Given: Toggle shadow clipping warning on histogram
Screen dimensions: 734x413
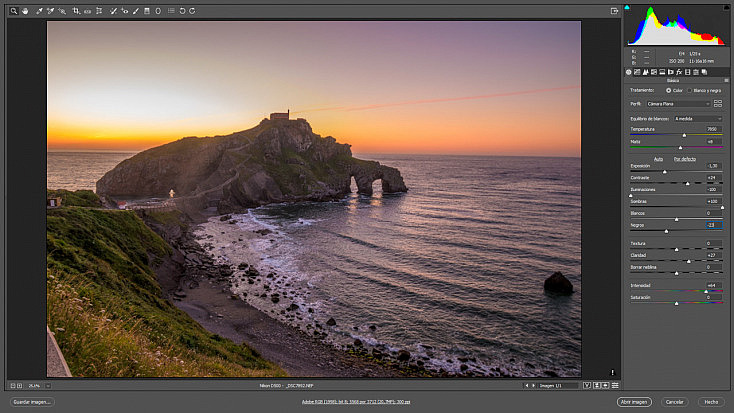Looking at the screenshot, I should click(627, 7).
